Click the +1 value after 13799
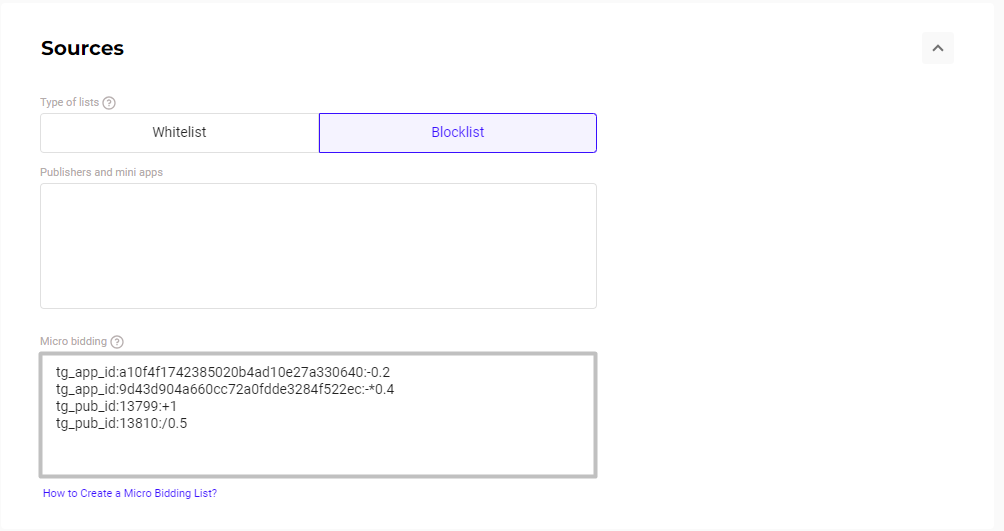The image size is (1004, 531). pos(169,406)
